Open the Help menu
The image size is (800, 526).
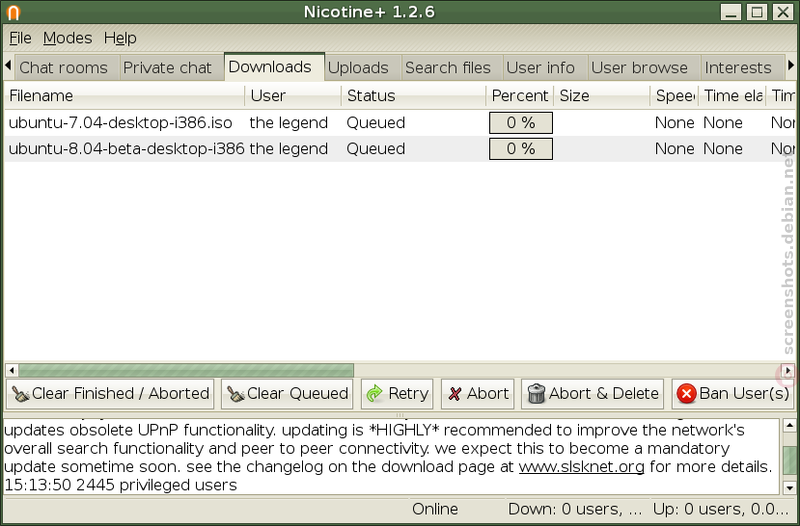click(x=120, y=38)
